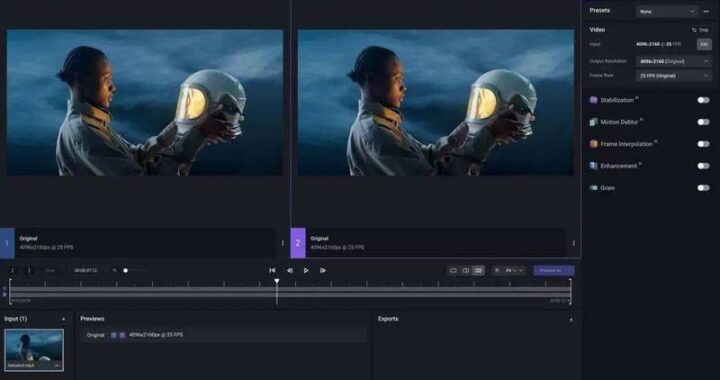The image size is (720, 380).
Task: Expand Output Resolution dropdown
Action: pyautogui.click(x=674, y=61)
